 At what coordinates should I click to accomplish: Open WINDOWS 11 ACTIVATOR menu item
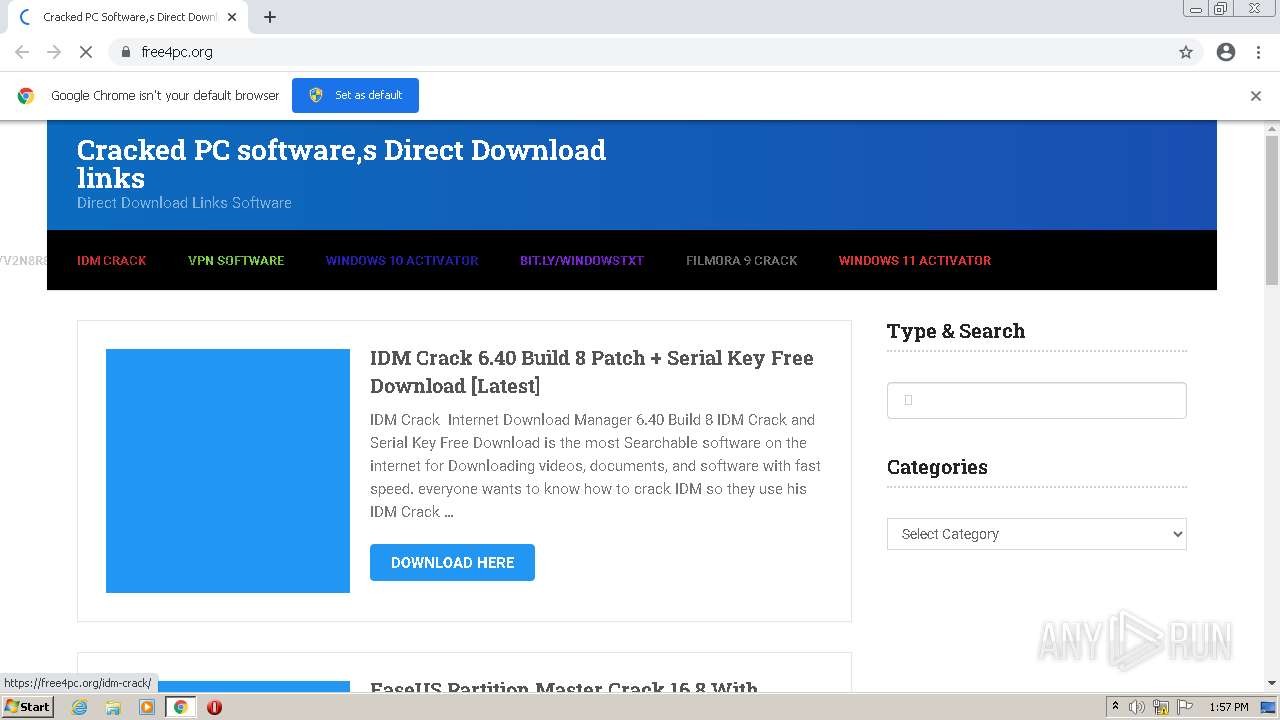915,260
